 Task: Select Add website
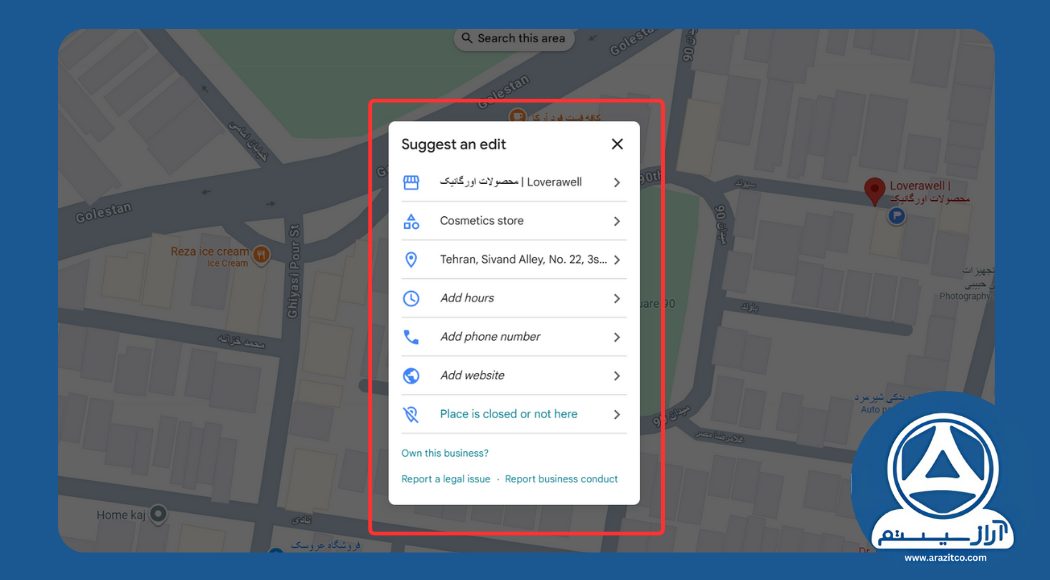tap(514, 376)
